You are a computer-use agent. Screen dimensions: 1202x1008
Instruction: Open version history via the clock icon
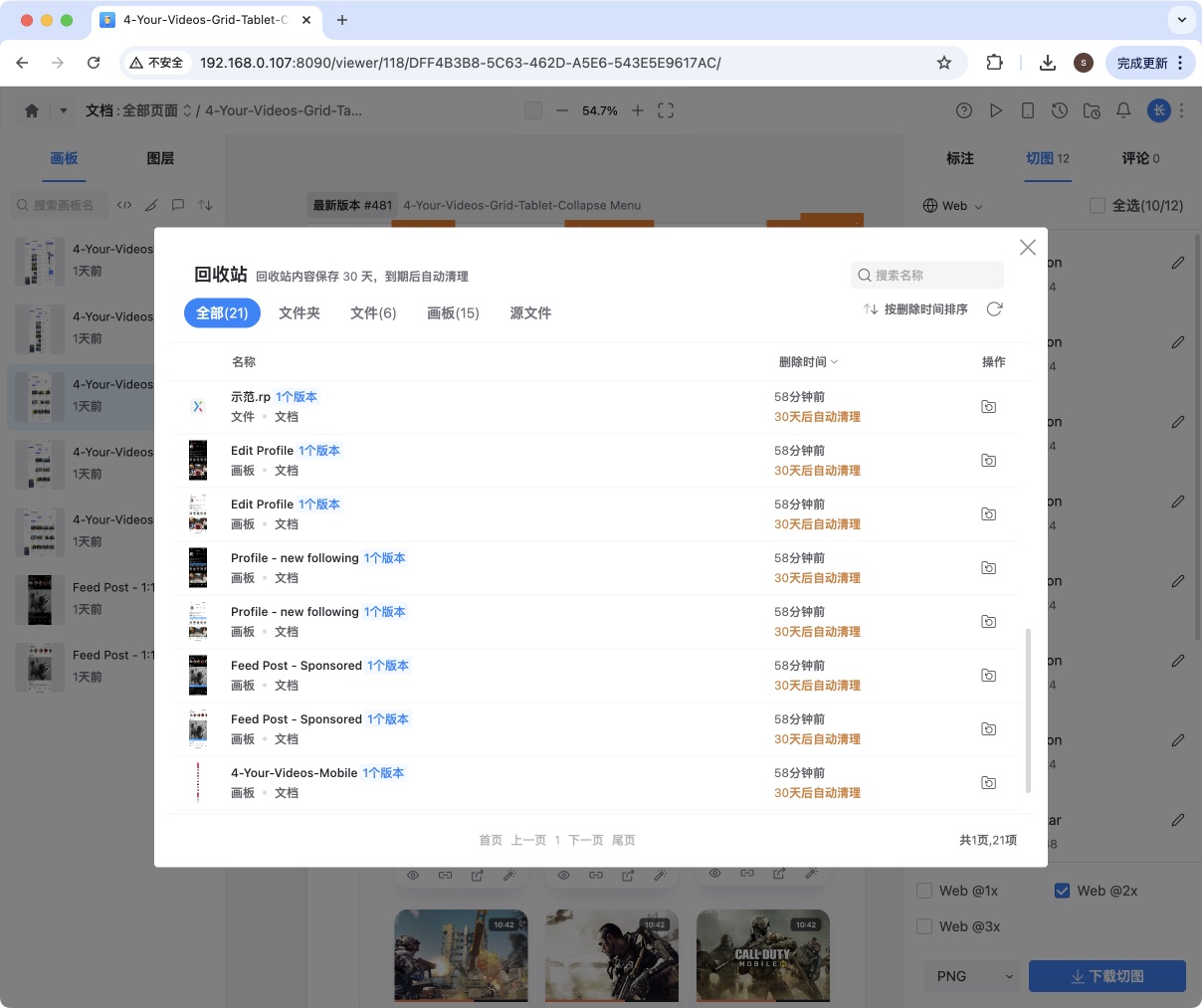(x=1060, y=110)
